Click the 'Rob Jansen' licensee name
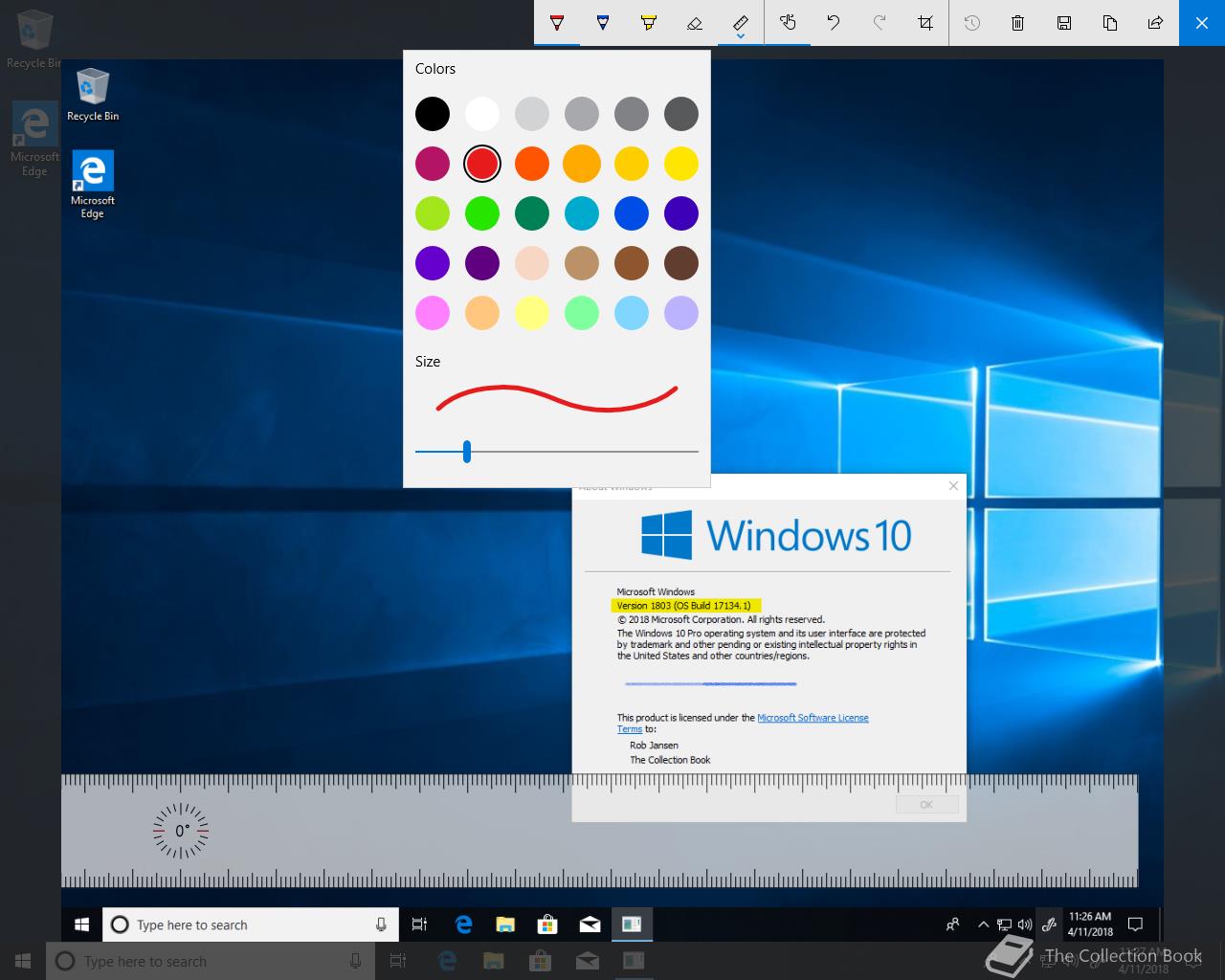This screenshot has width=1225, height=980. [x=654, y=746]
